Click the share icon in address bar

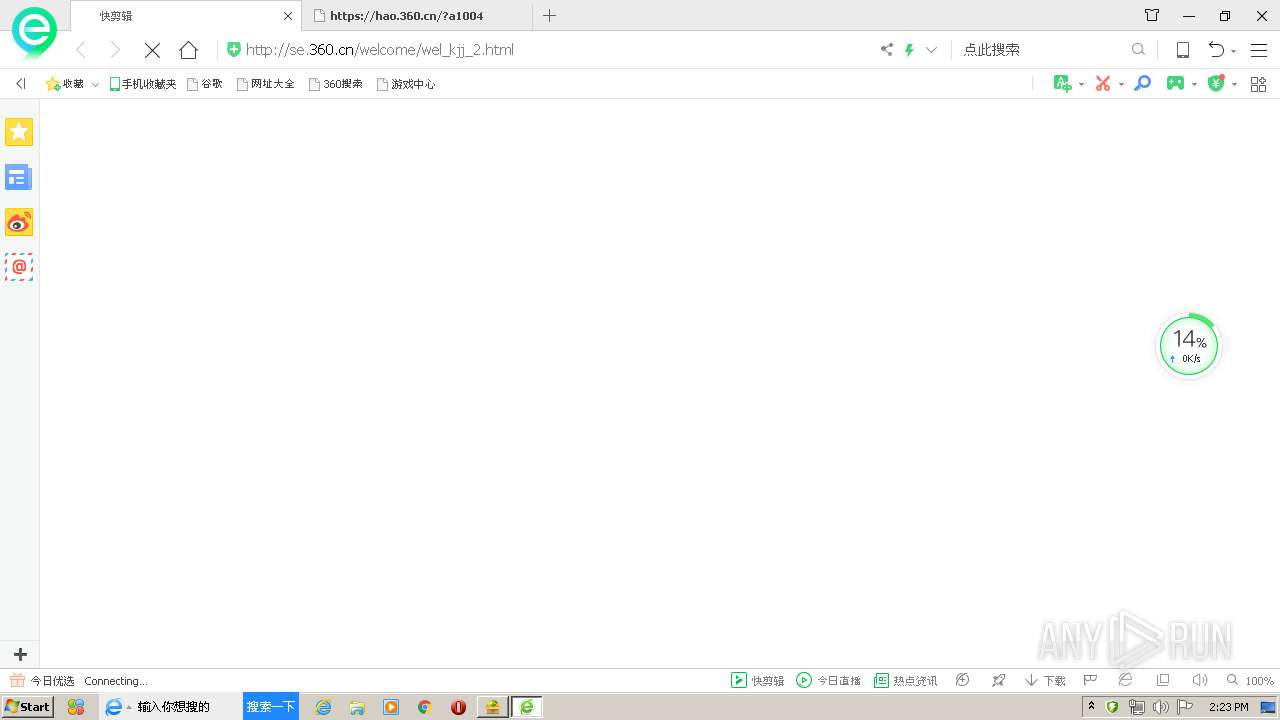point(886,49)
